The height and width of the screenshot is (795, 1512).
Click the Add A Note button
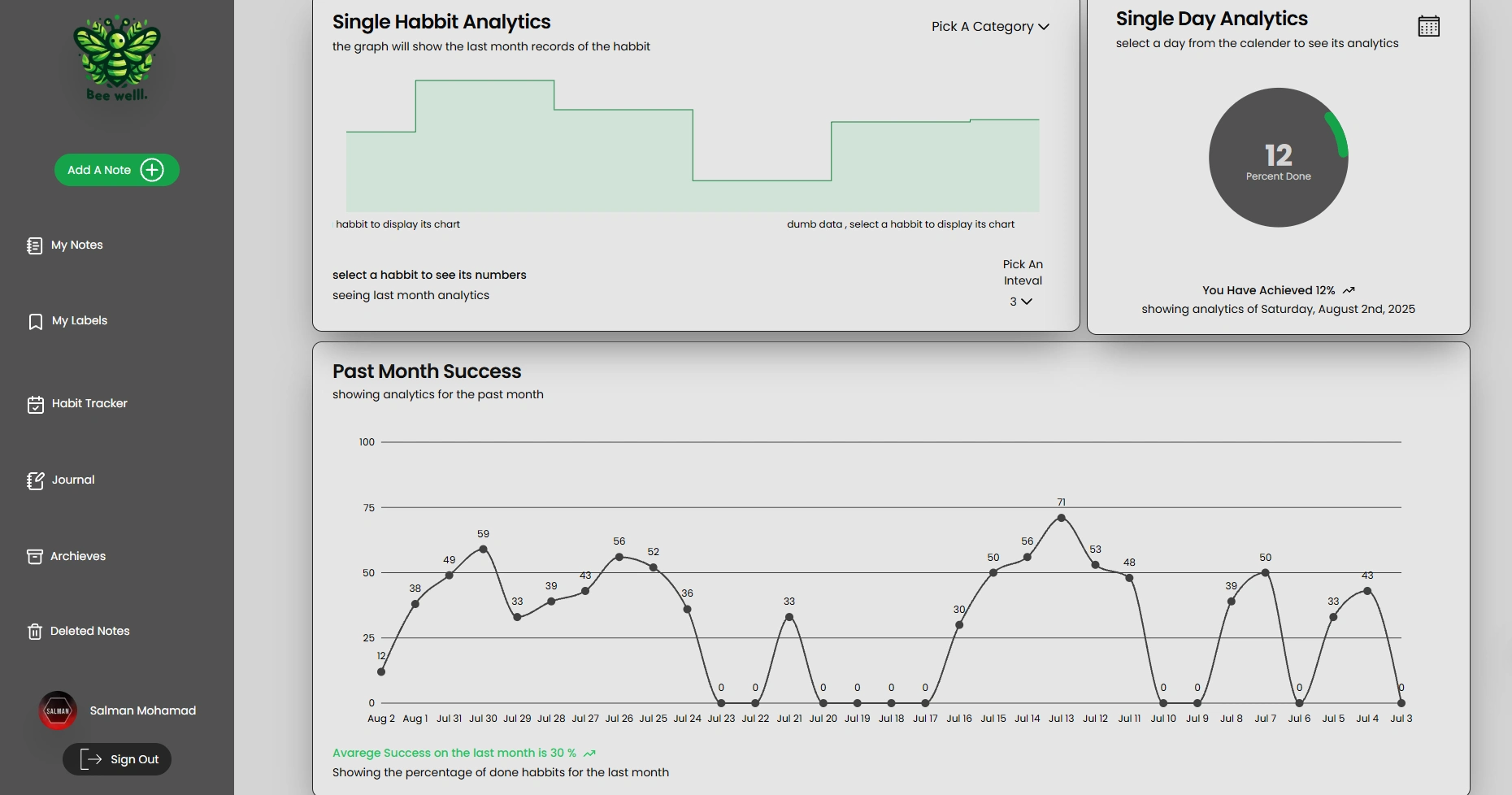pos(117,170)
